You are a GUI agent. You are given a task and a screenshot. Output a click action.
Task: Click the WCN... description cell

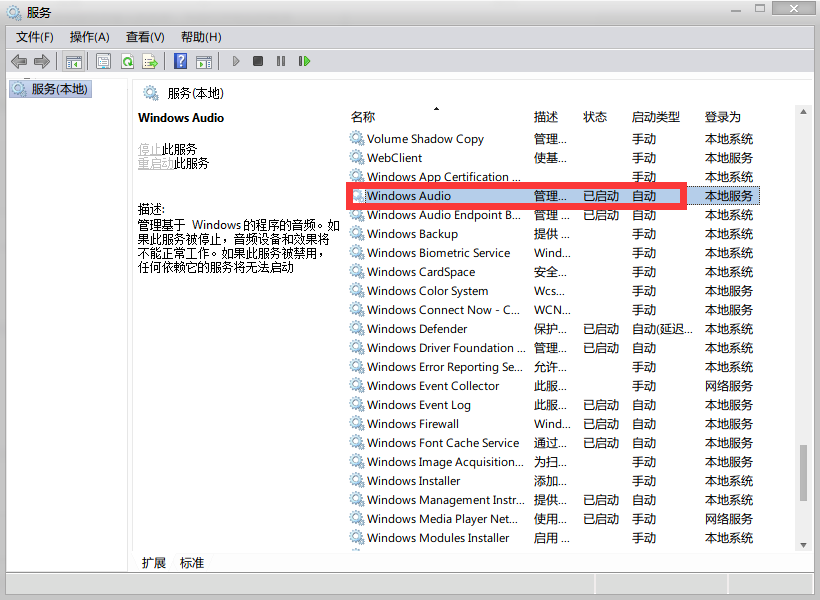click(552, 310)
